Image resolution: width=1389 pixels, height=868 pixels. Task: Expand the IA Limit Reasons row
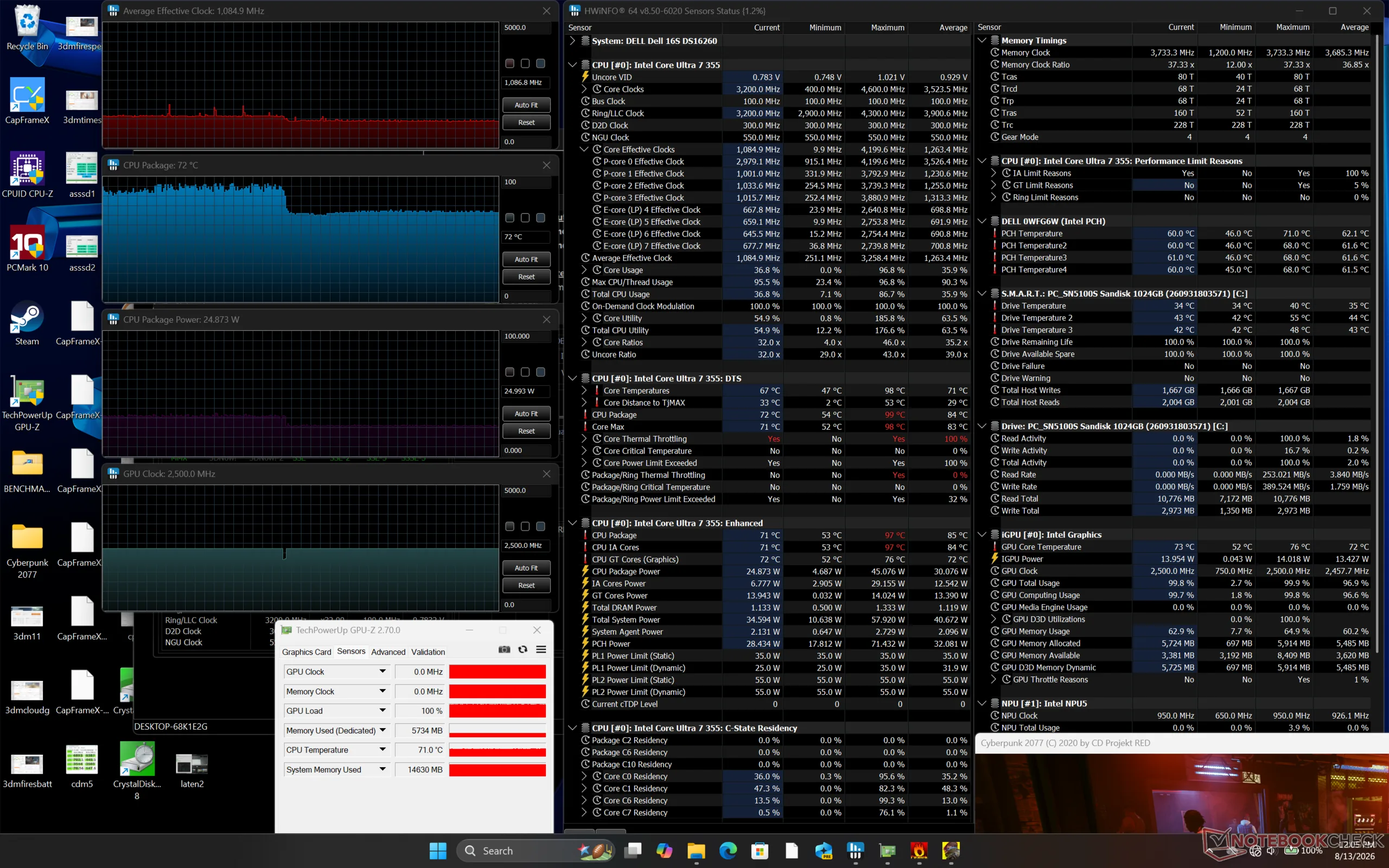(x=993, y=173)
